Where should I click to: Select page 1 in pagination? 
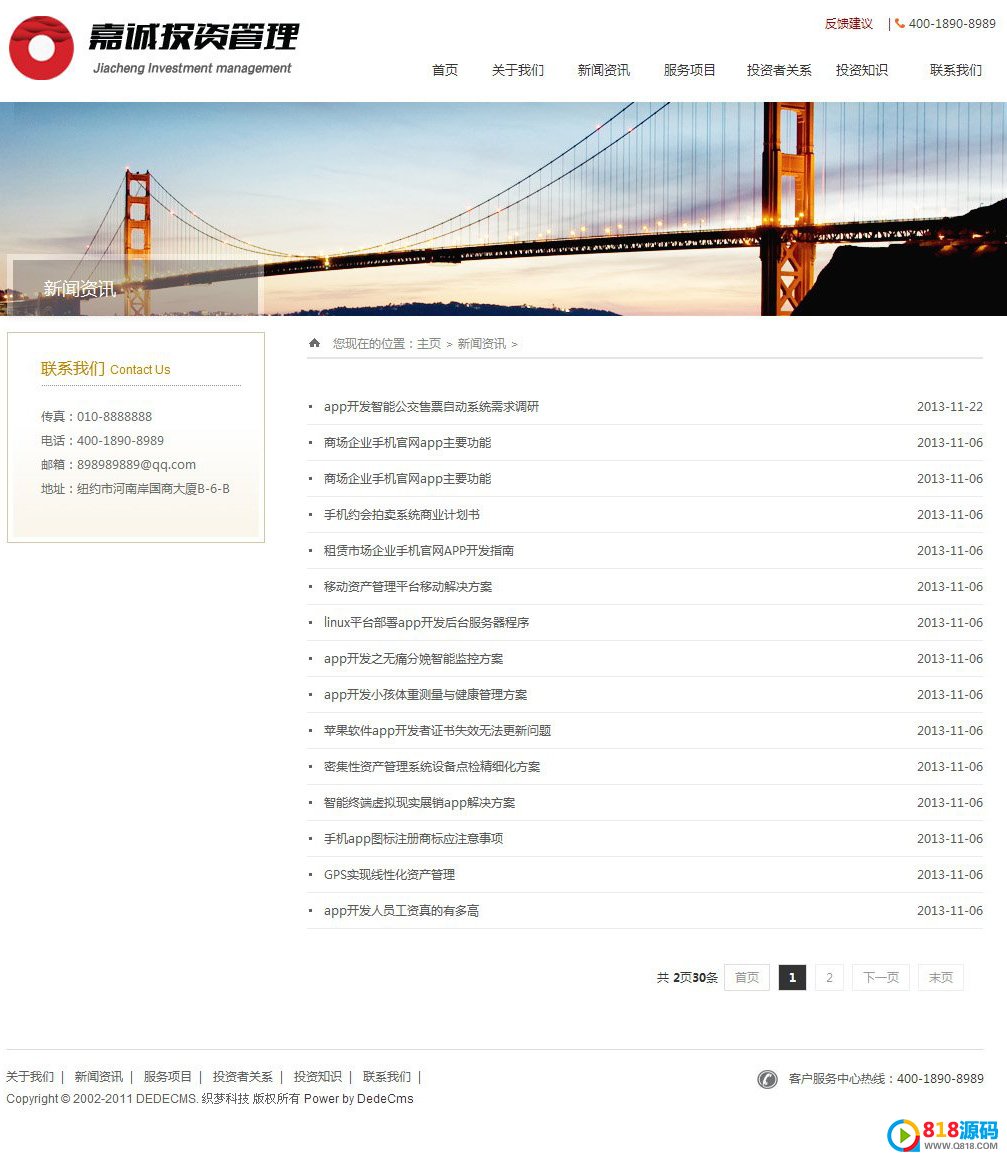[x=792, y=978]
